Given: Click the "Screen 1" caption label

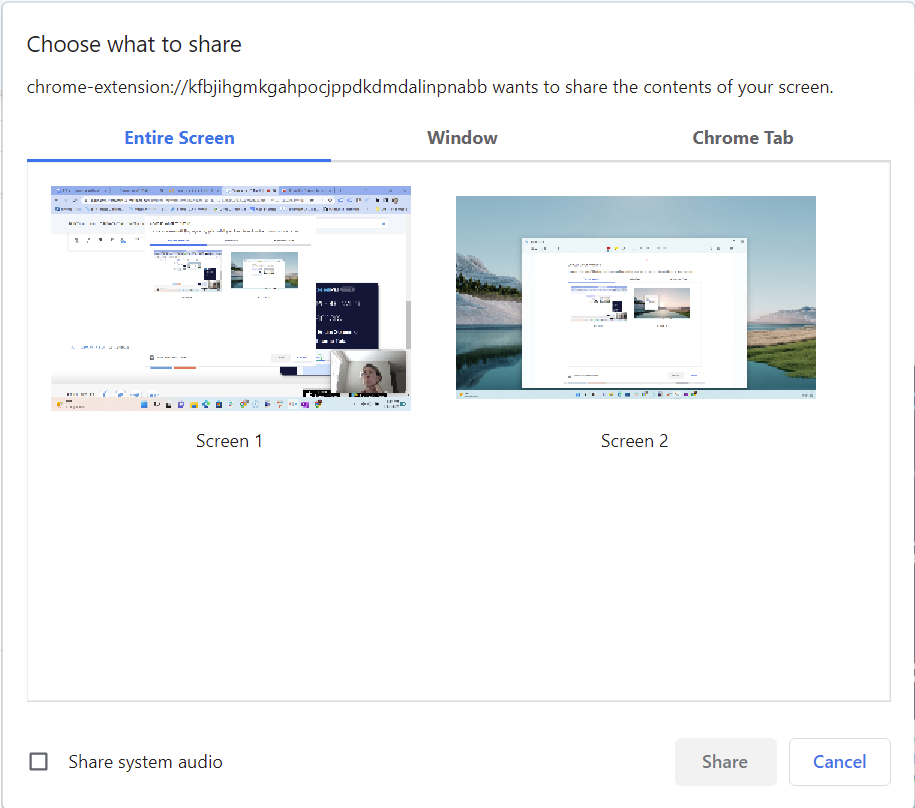Looking at the screenshot, I should click(x=229, y=441).
